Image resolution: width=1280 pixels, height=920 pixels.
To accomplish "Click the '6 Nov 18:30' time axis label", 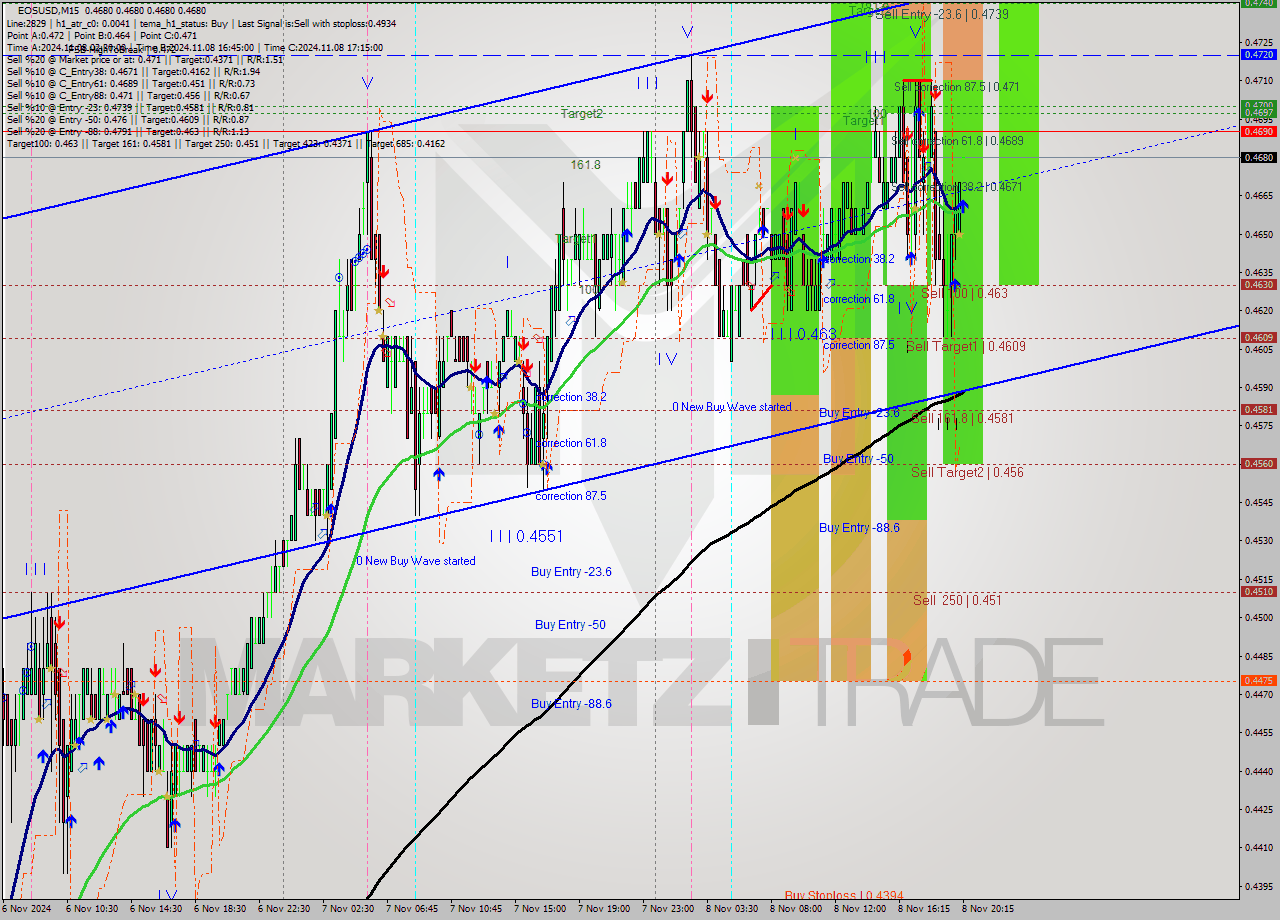I will coord(220,909).
